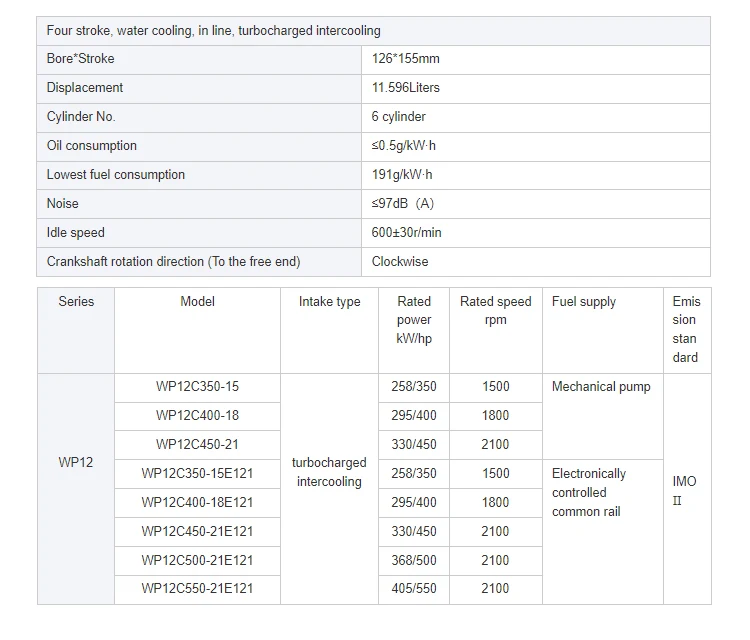Screen dimensions: 750x640
Task: Click the WP12C400-18E121 model entry
Action: click(197, 503)
